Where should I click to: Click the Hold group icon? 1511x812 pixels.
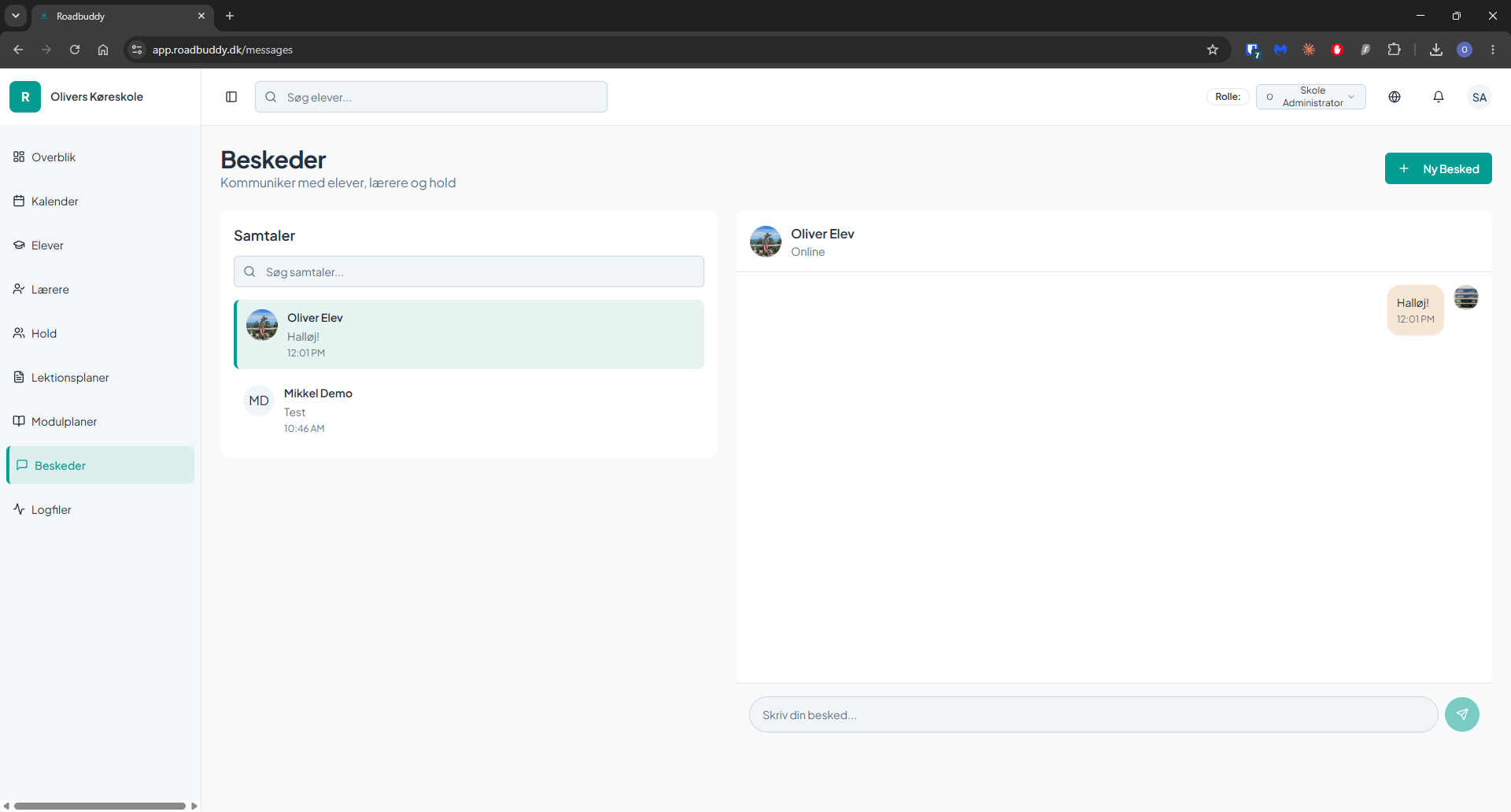click(19, 333)
